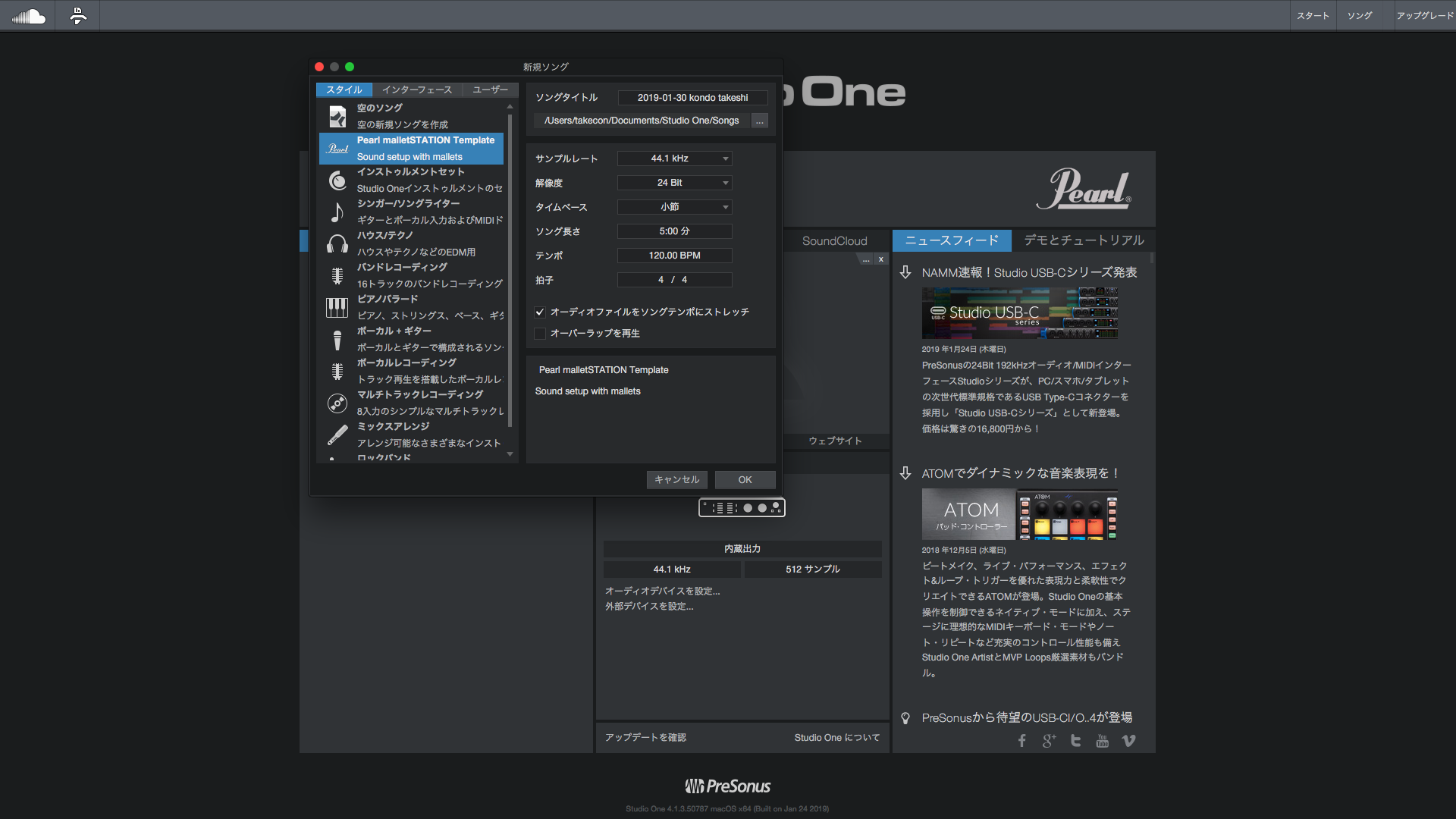Click the スタート menu item

[x=1313, y=15]
